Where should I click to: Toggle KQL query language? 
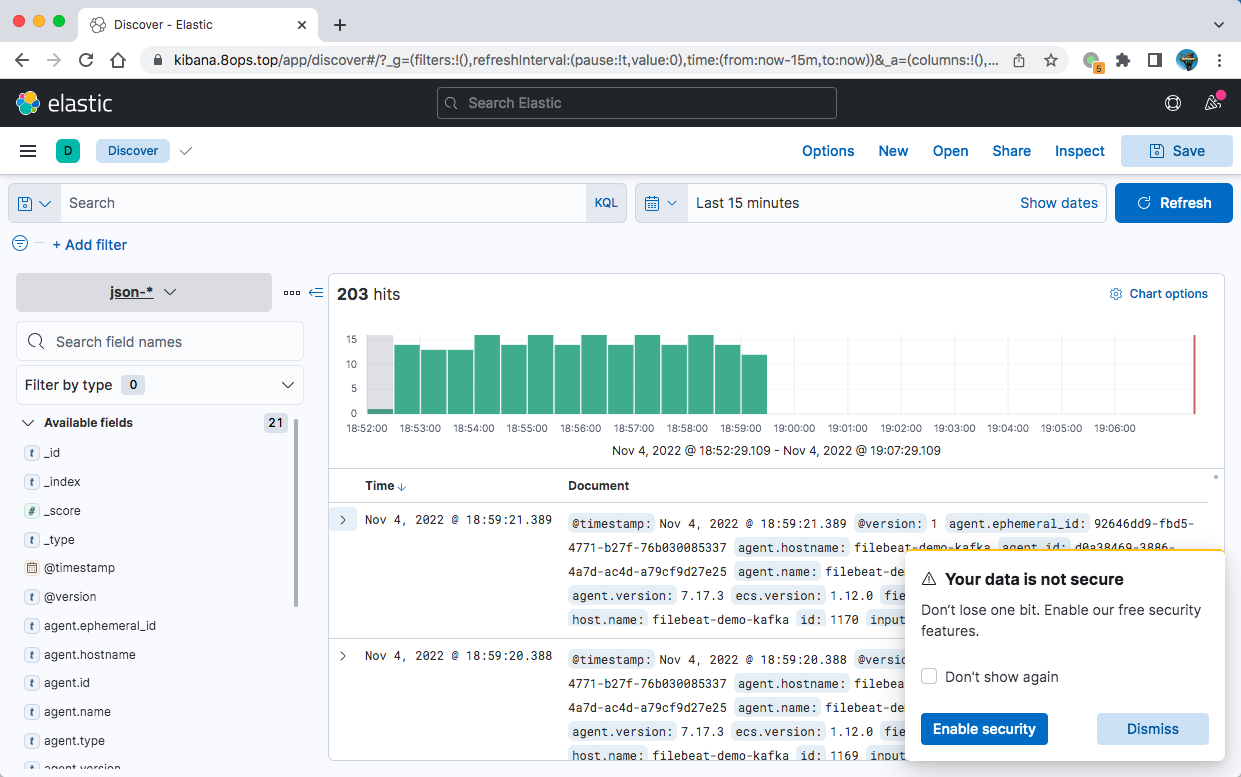pos(606,203)
